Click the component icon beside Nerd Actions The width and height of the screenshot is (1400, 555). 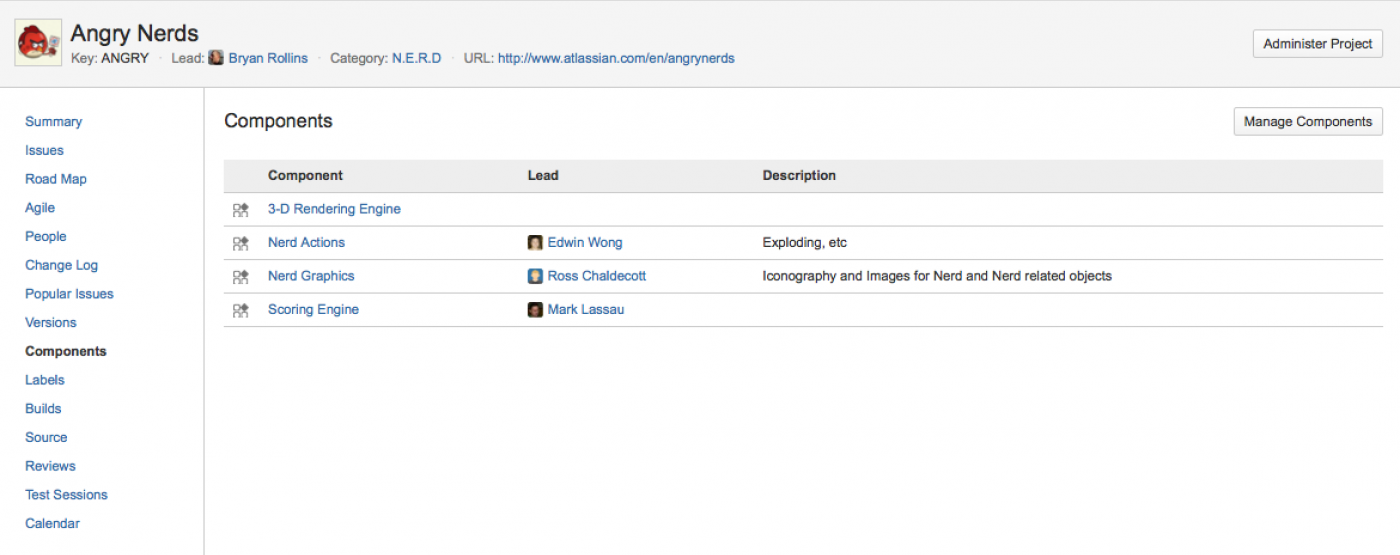[x=240, y=243]
